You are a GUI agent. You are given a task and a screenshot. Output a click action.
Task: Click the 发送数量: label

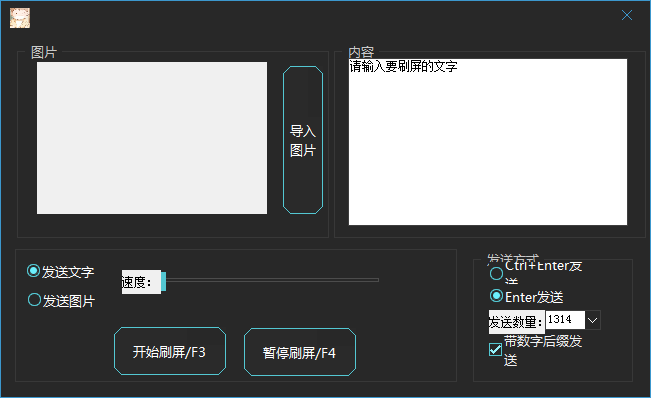coord(516,322)
